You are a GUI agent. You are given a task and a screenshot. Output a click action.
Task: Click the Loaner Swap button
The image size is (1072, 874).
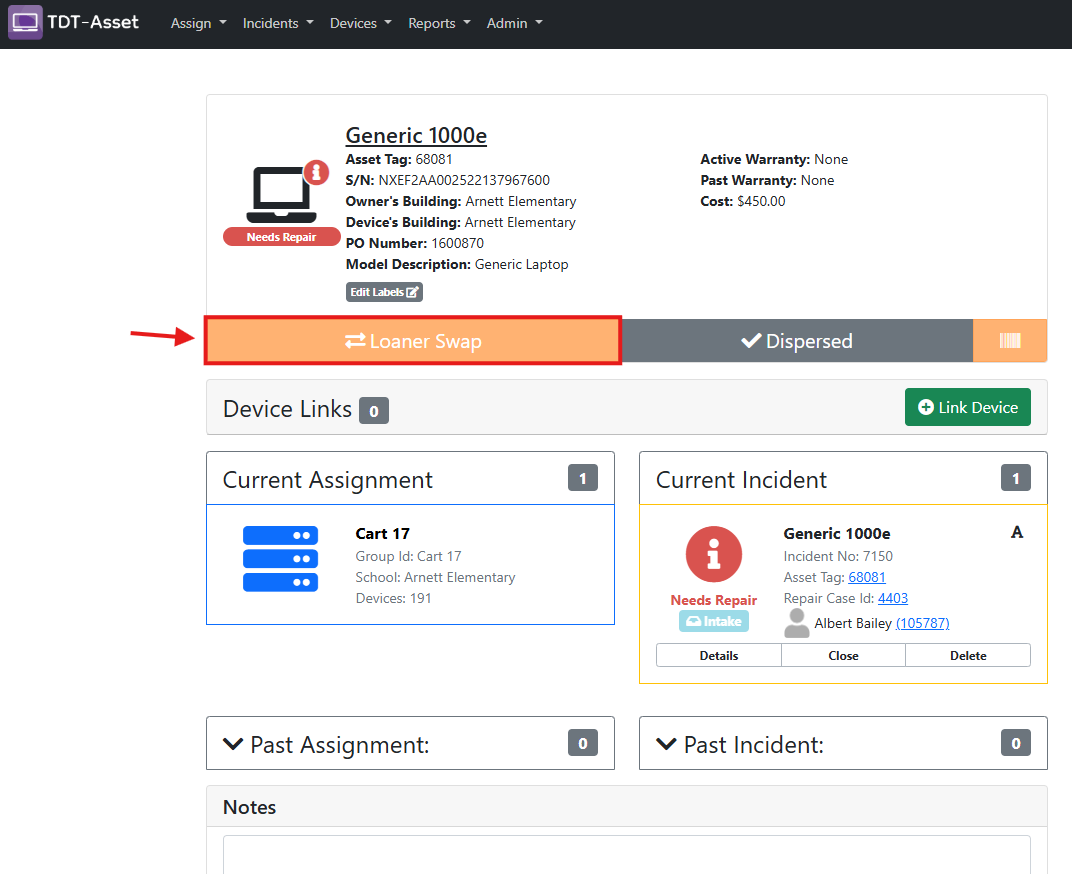[x=413, y=341]
